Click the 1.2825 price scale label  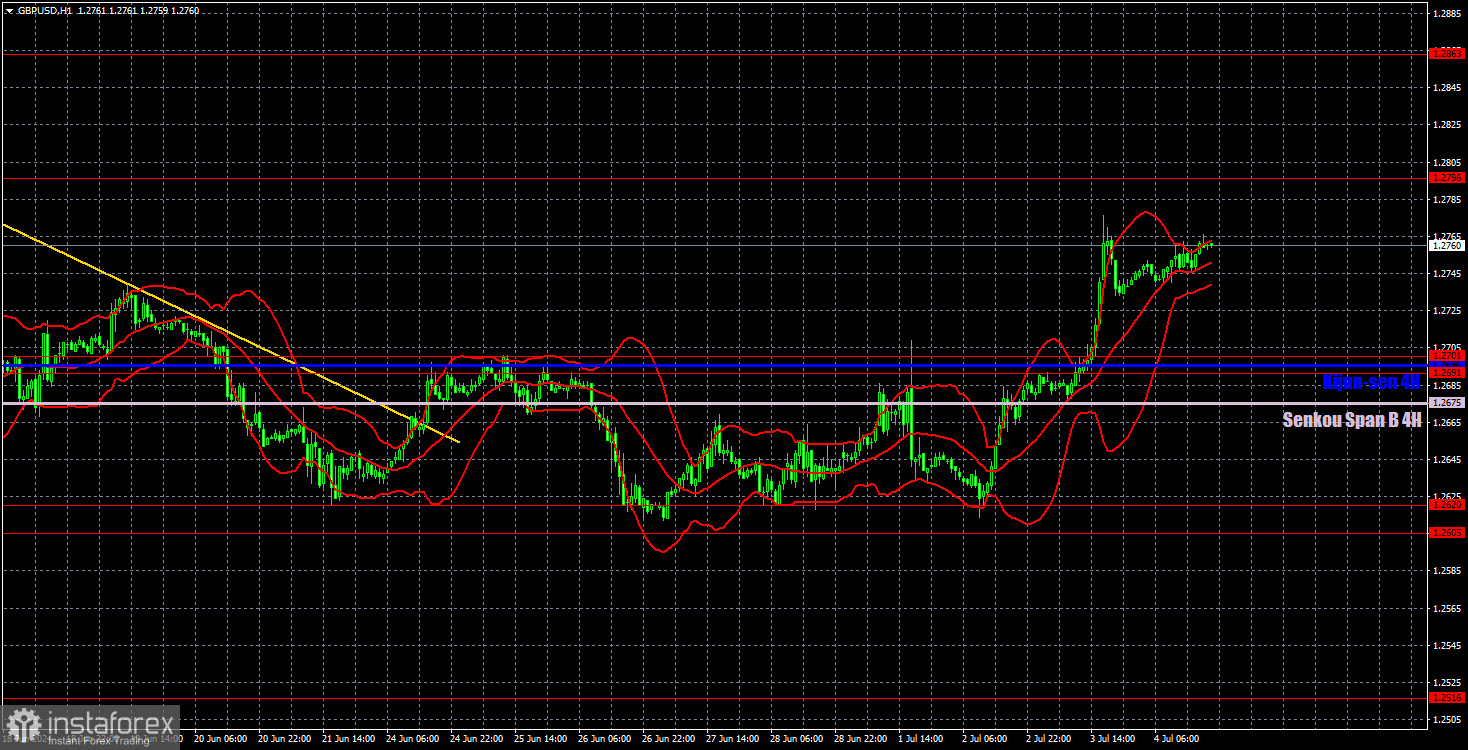tap(1447, 125)
